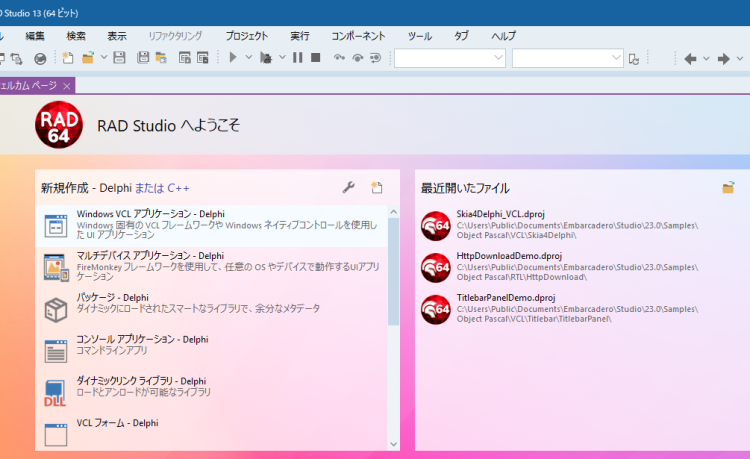This screenshot has width=750, height=459.
Task: Open the プロジェクト menu
Action: (247, 36)
